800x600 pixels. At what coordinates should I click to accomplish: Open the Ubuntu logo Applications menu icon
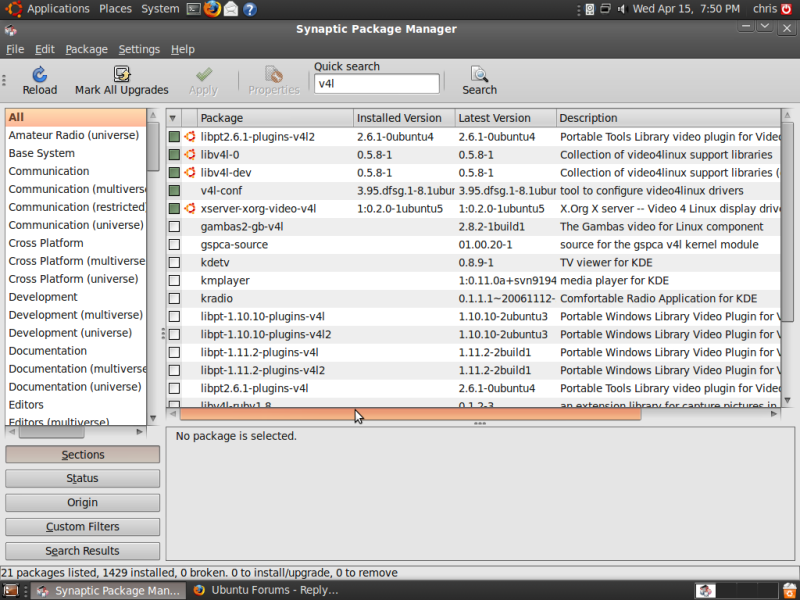14,9
